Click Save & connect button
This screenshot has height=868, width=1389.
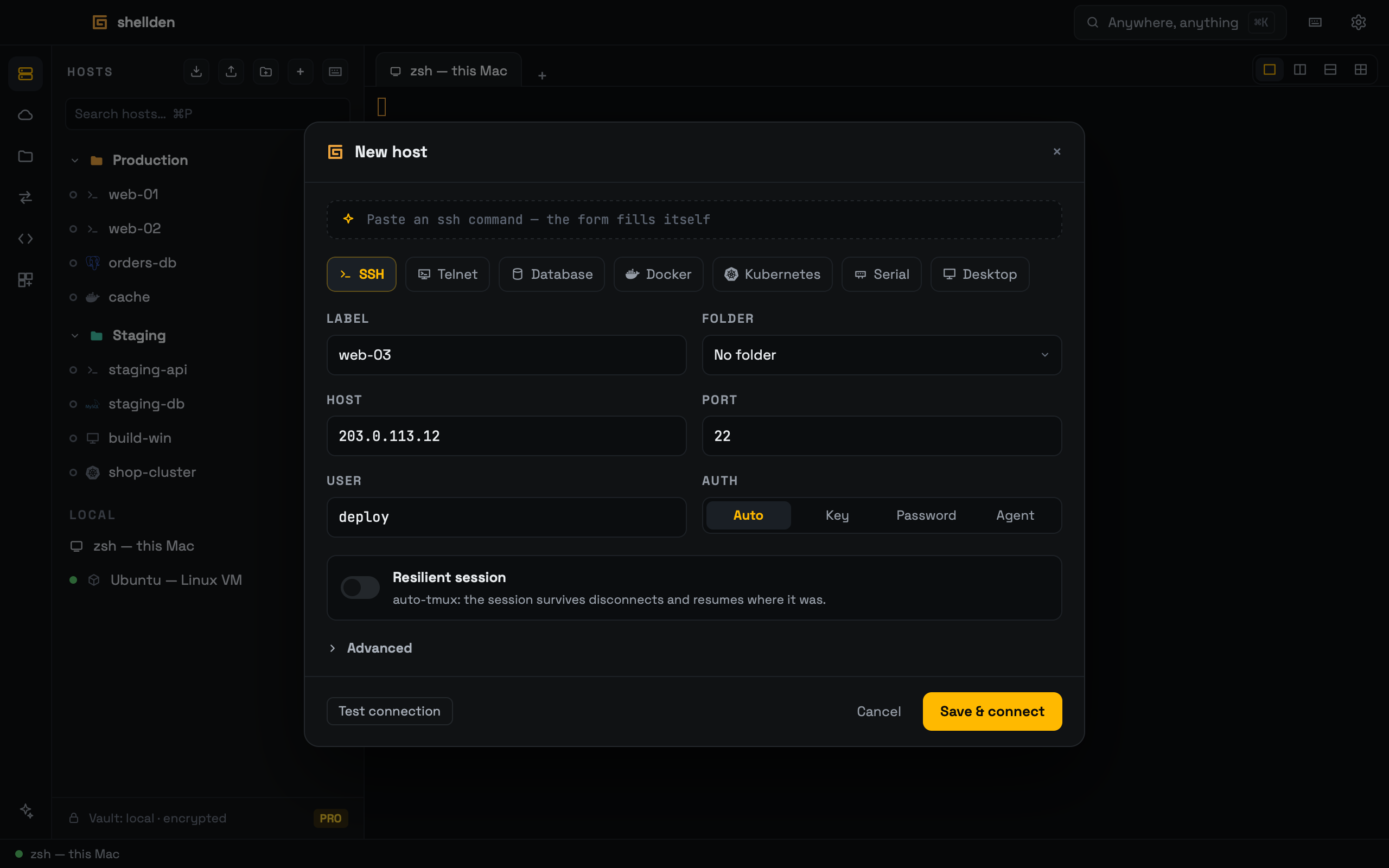point(992,711)
